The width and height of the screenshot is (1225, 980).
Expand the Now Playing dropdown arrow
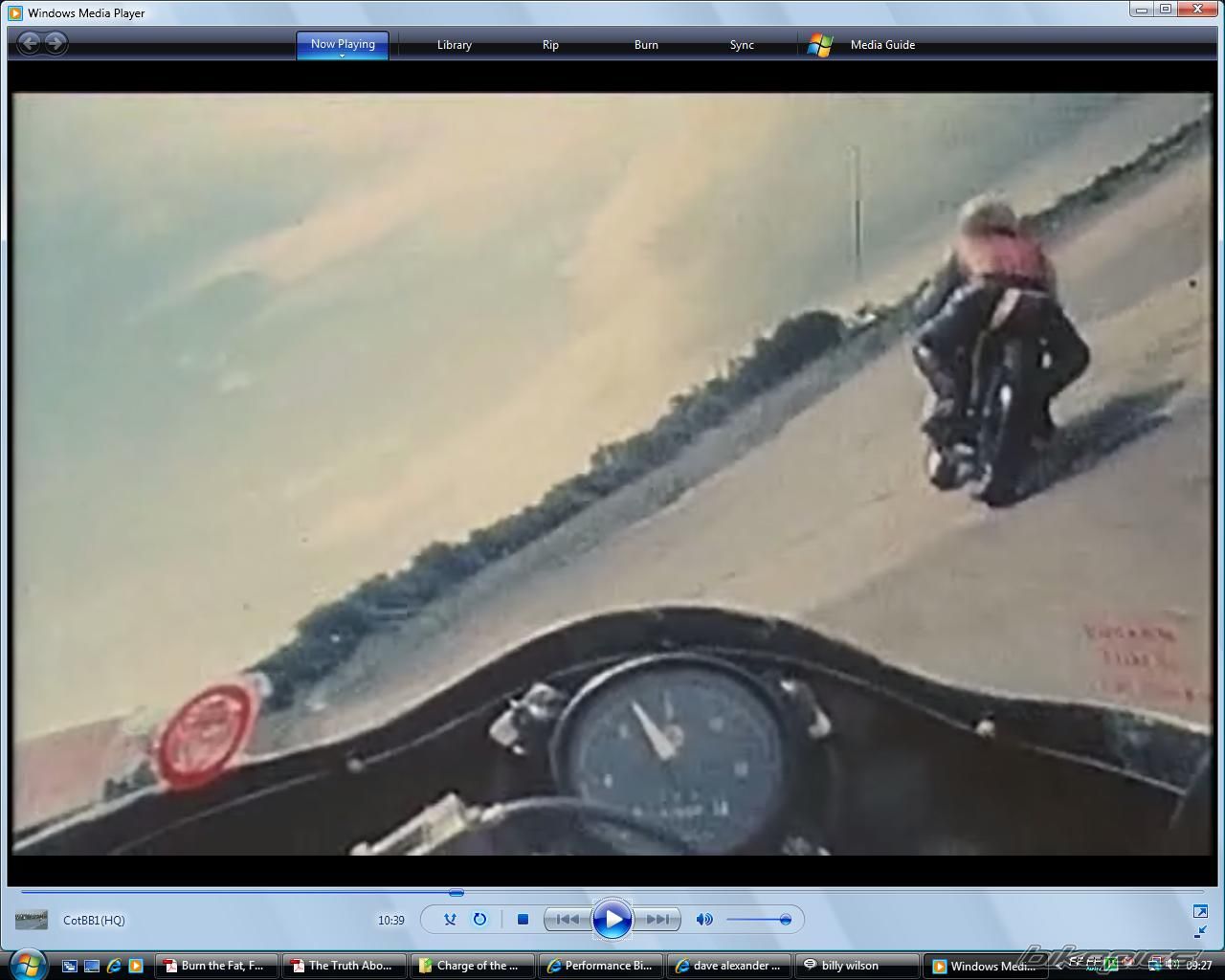tap(343, 56)
